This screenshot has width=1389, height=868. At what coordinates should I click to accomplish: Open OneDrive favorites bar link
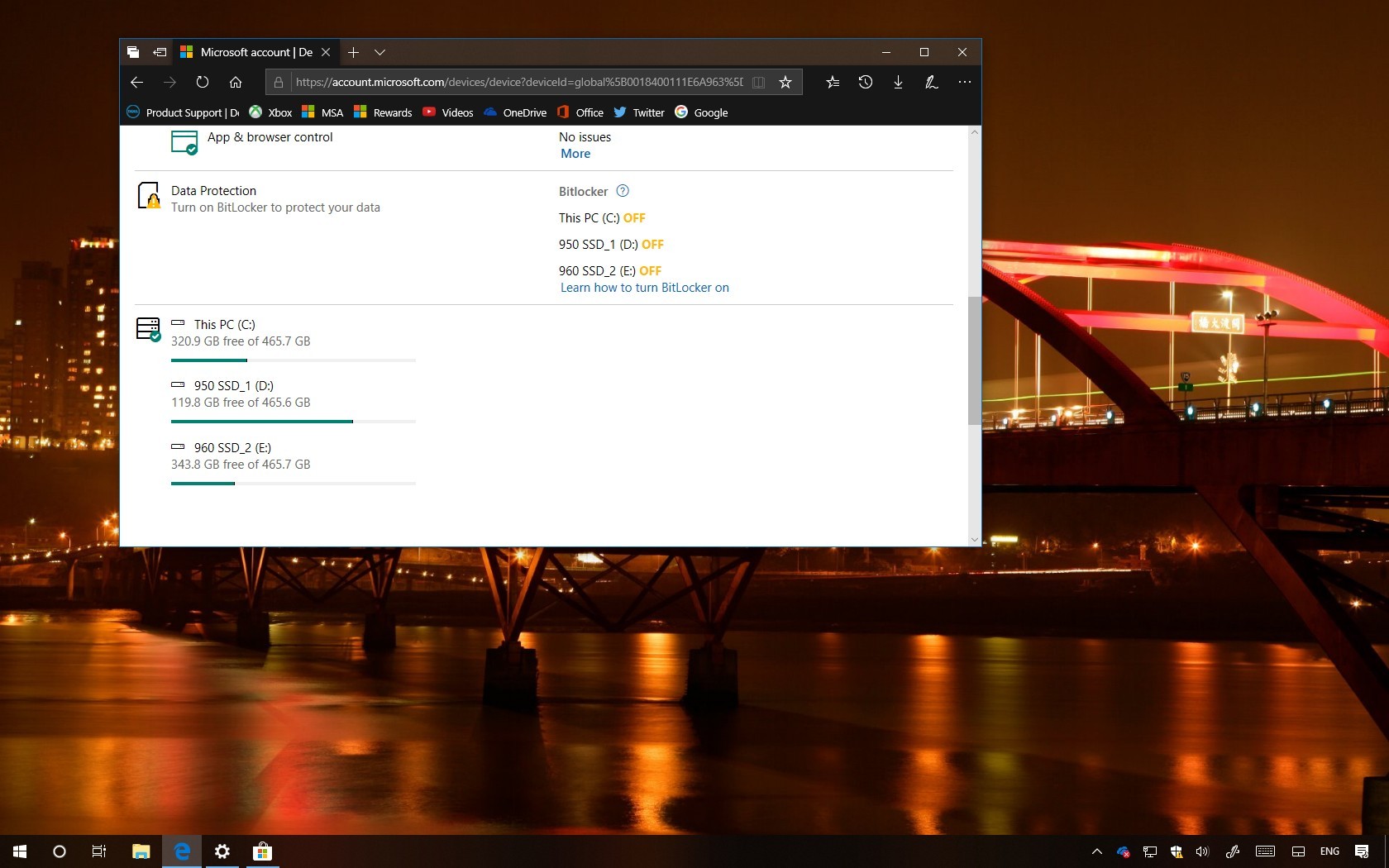pyautogui.click(x=515, y=112)
